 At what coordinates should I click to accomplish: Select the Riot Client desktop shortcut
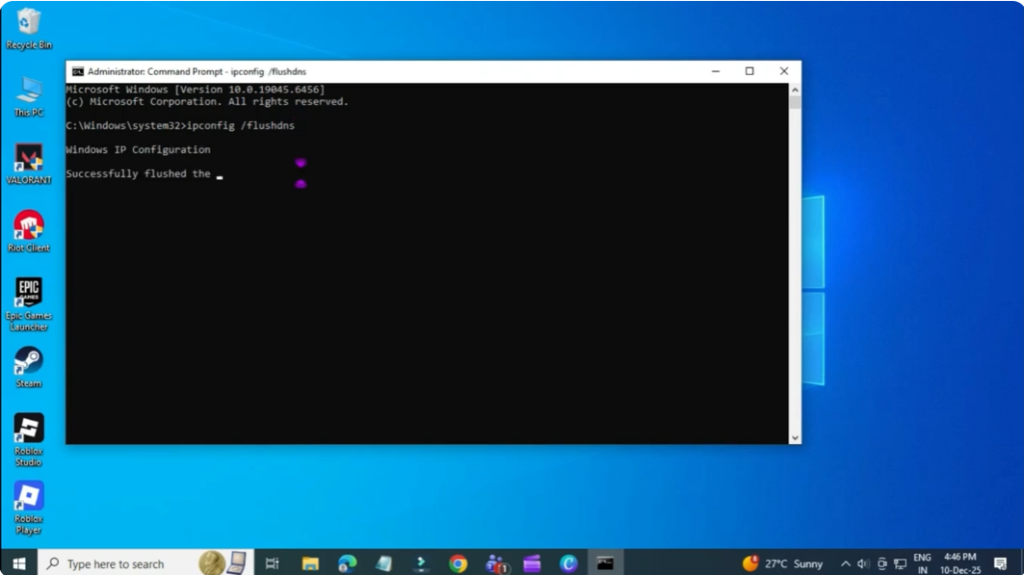28,231
